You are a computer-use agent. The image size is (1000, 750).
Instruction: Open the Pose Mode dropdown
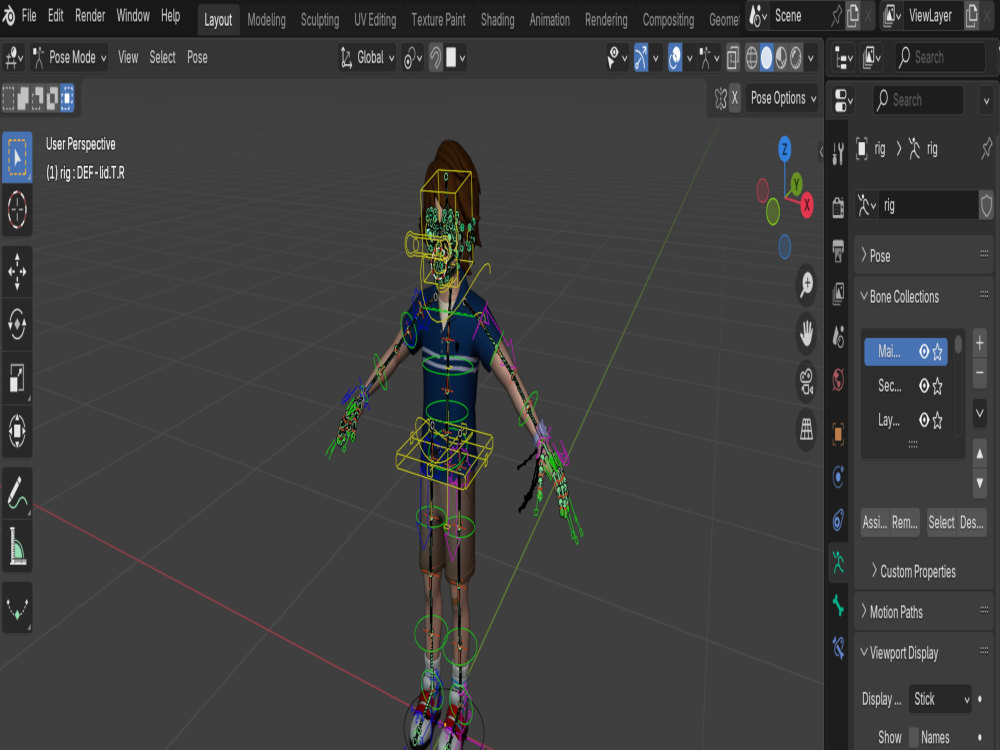[70, 57]
